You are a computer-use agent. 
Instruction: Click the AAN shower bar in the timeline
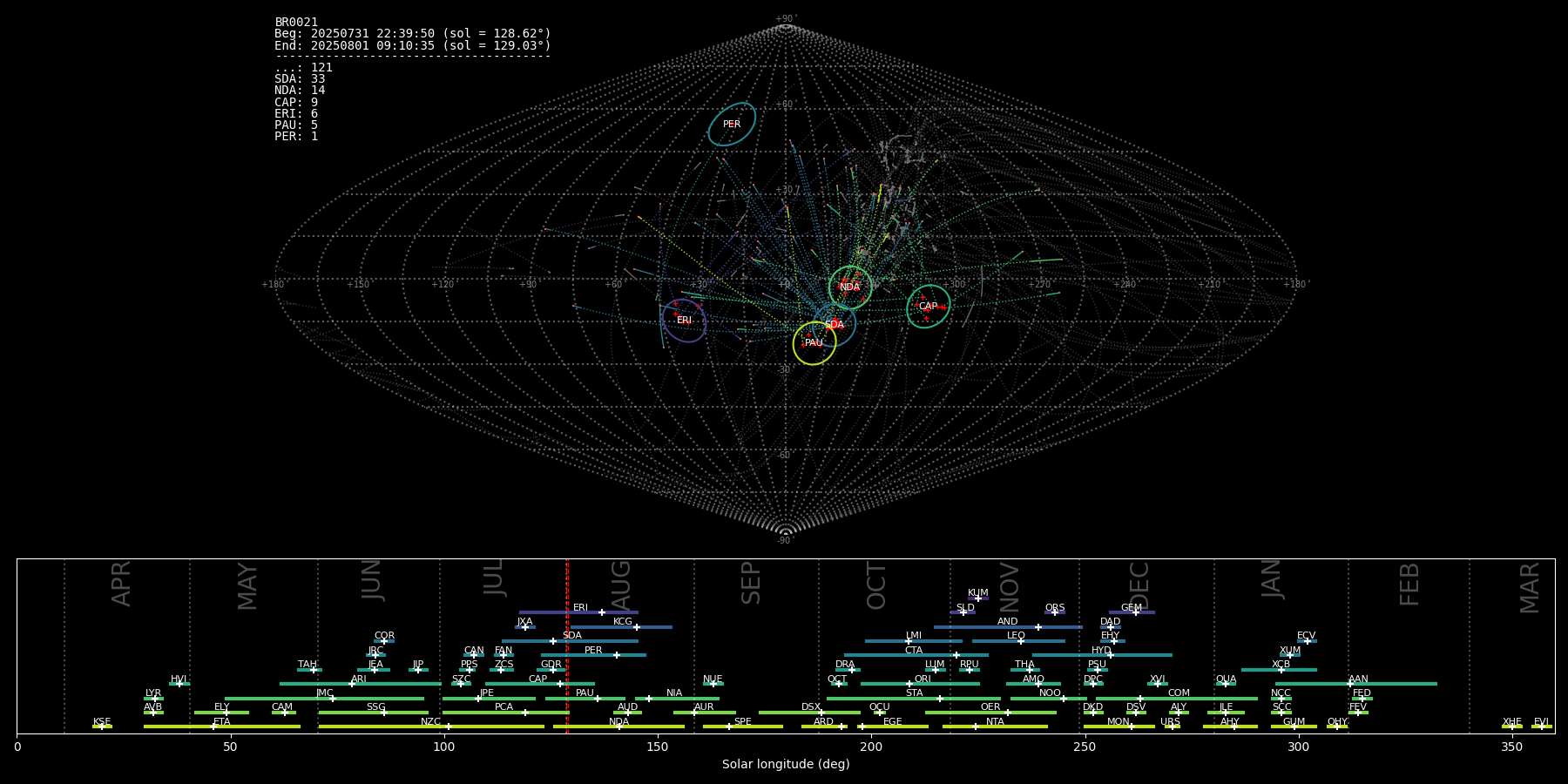(1356, 684)
